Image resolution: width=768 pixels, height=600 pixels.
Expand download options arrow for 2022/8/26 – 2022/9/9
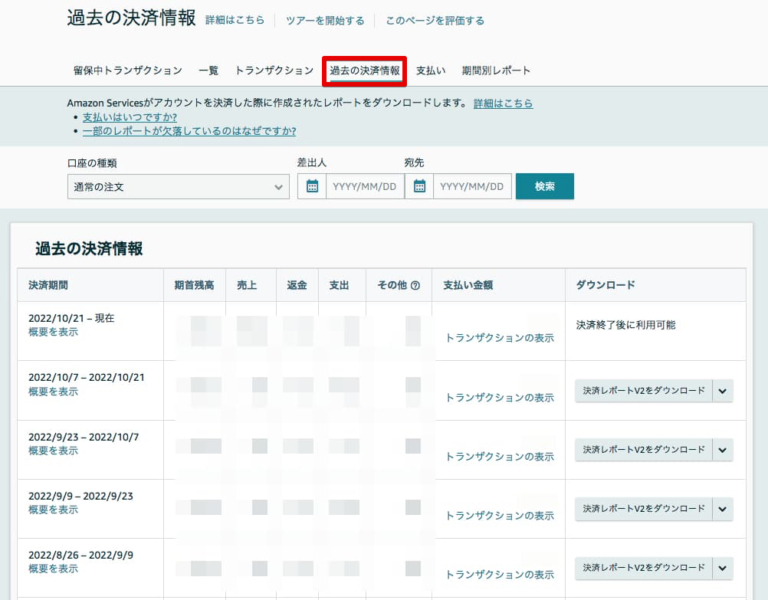(722, 568)
